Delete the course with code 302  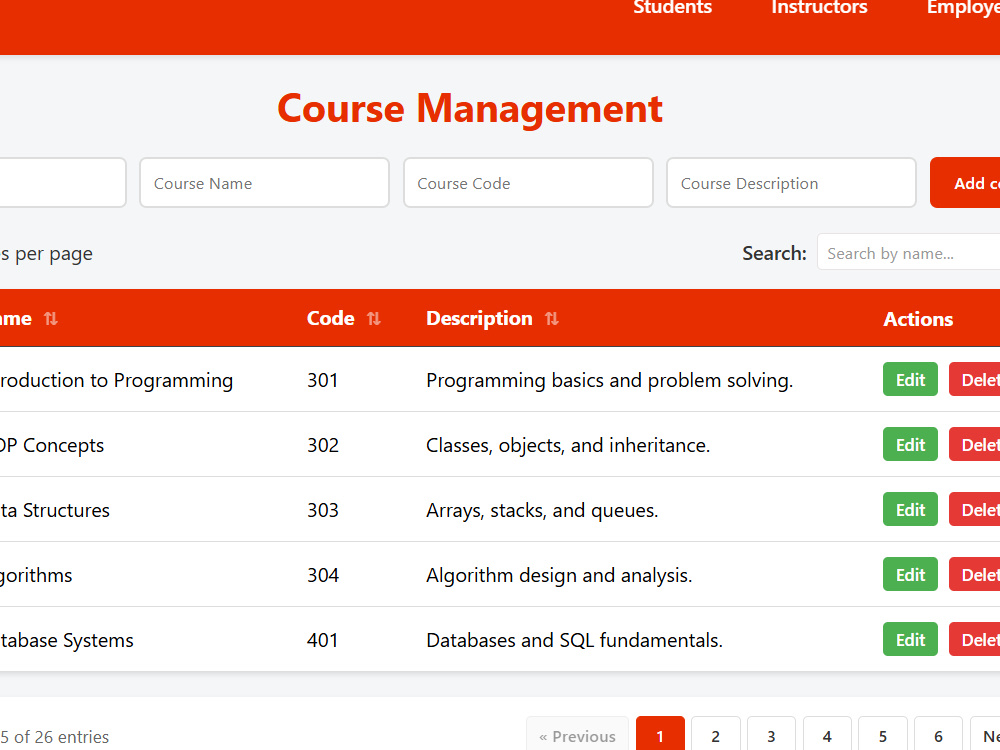click(x=974, y=445)
